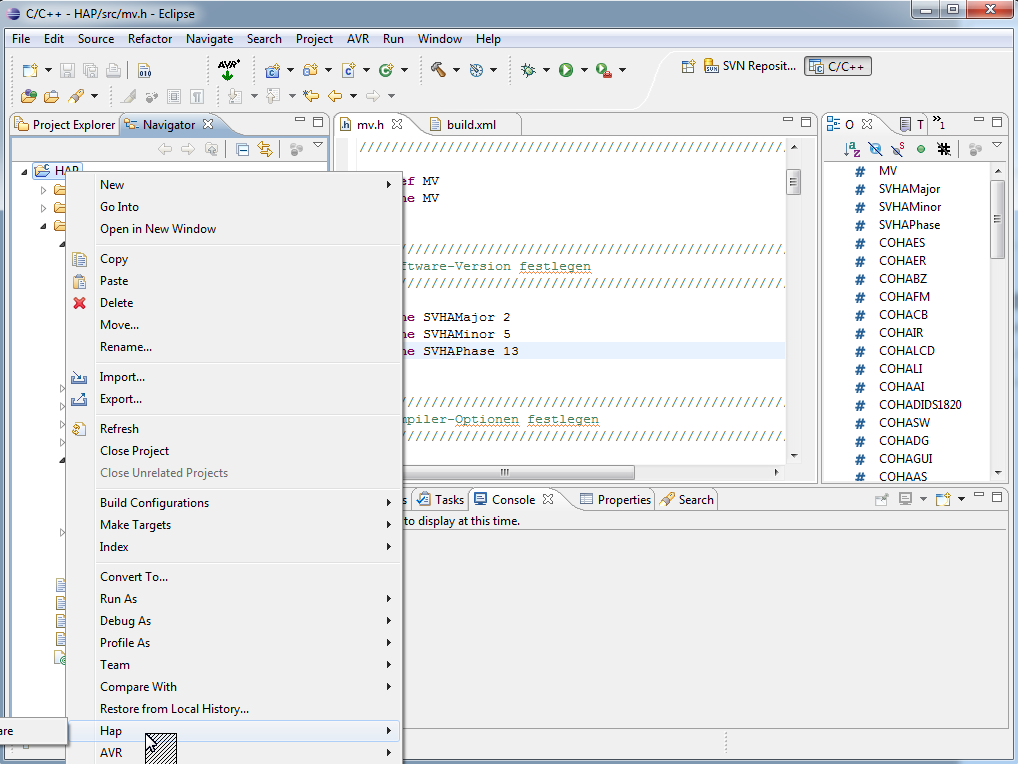Image resolution: width=1018 pixels, height=764 pixels.
Task: Click the Run external tools icon
Action: [x=604, y=70]
